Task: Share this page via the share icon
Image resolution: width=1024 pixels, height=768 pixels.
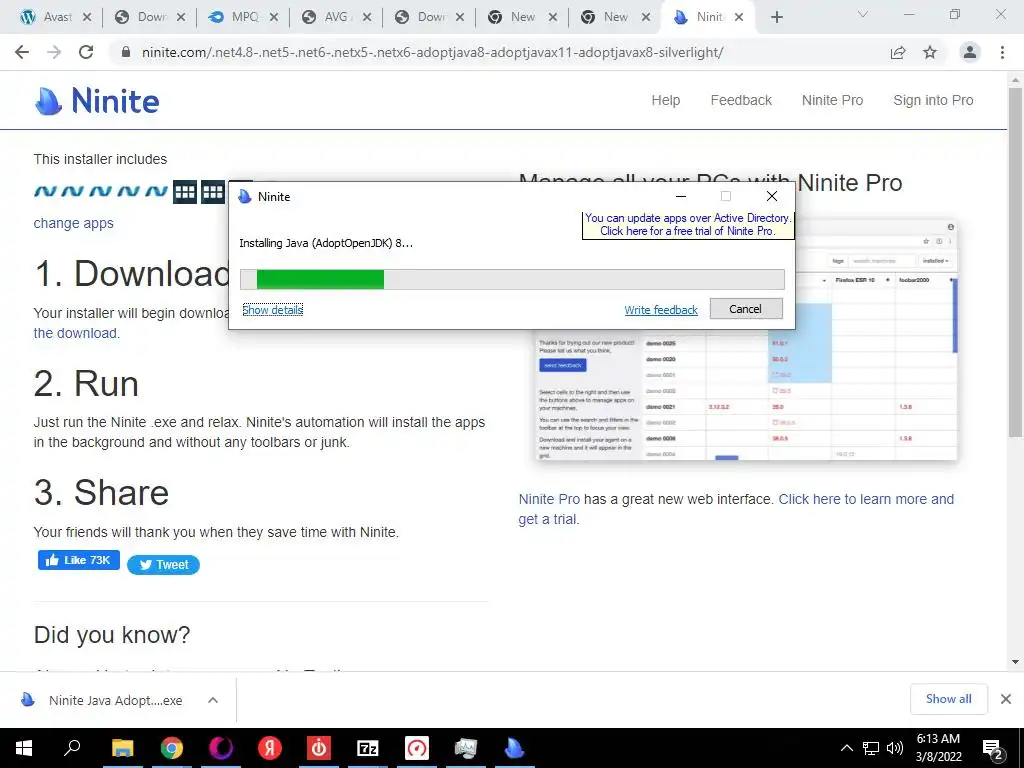Action: point(898,52)
